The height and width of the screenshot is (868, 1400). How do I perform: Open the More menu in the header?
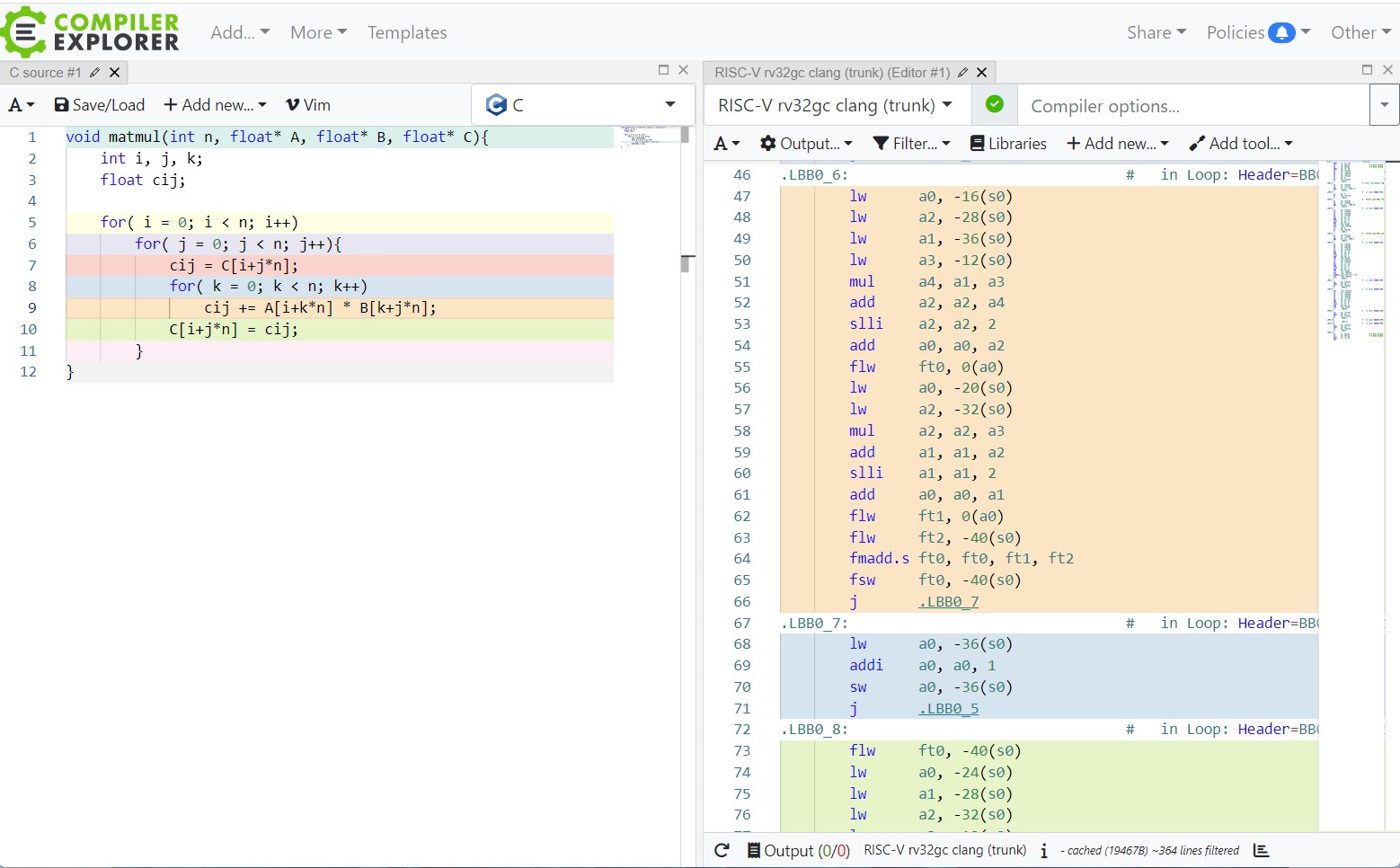[x=318, y=32]
